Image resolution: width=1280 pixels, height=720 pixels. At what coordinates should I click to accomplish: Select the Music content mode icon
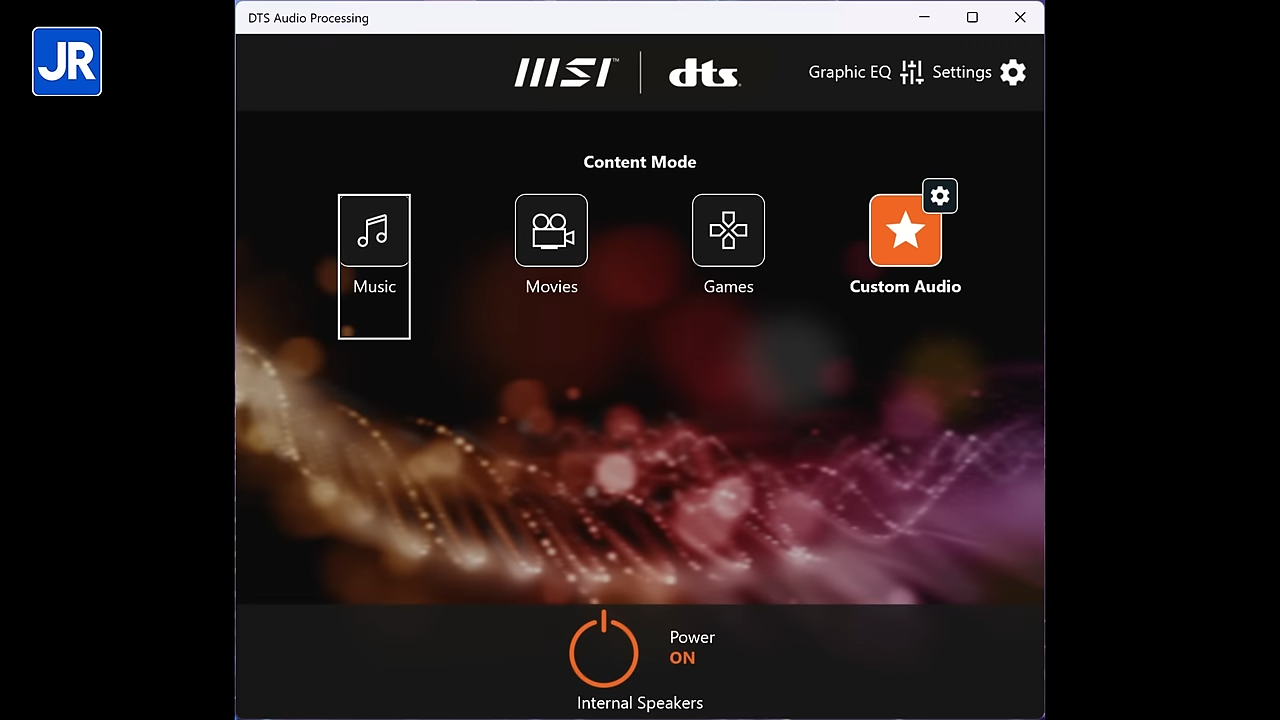tap(374, 231)
